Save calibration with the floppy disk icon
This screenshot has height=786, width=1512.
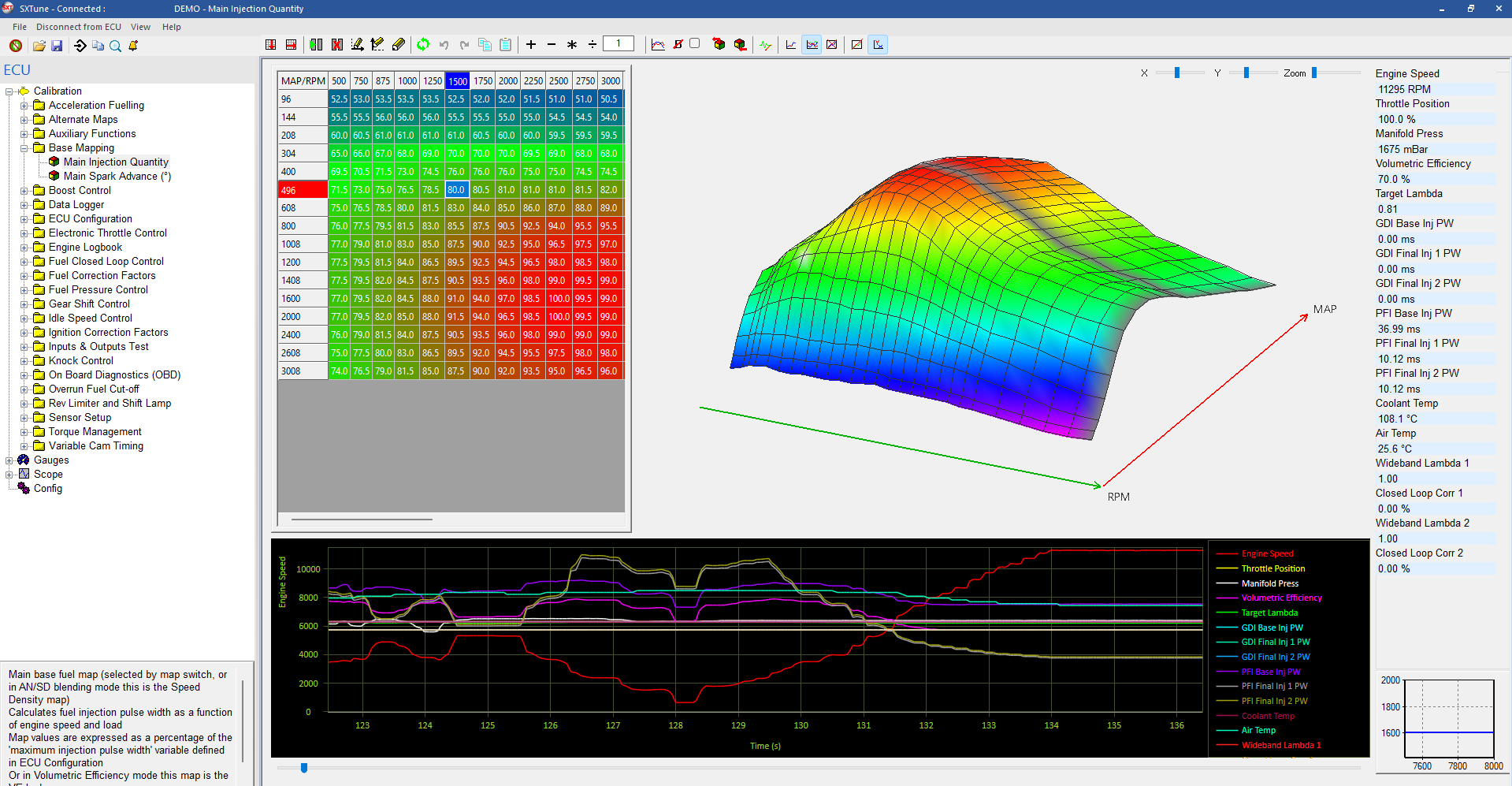tap(57, 46)
